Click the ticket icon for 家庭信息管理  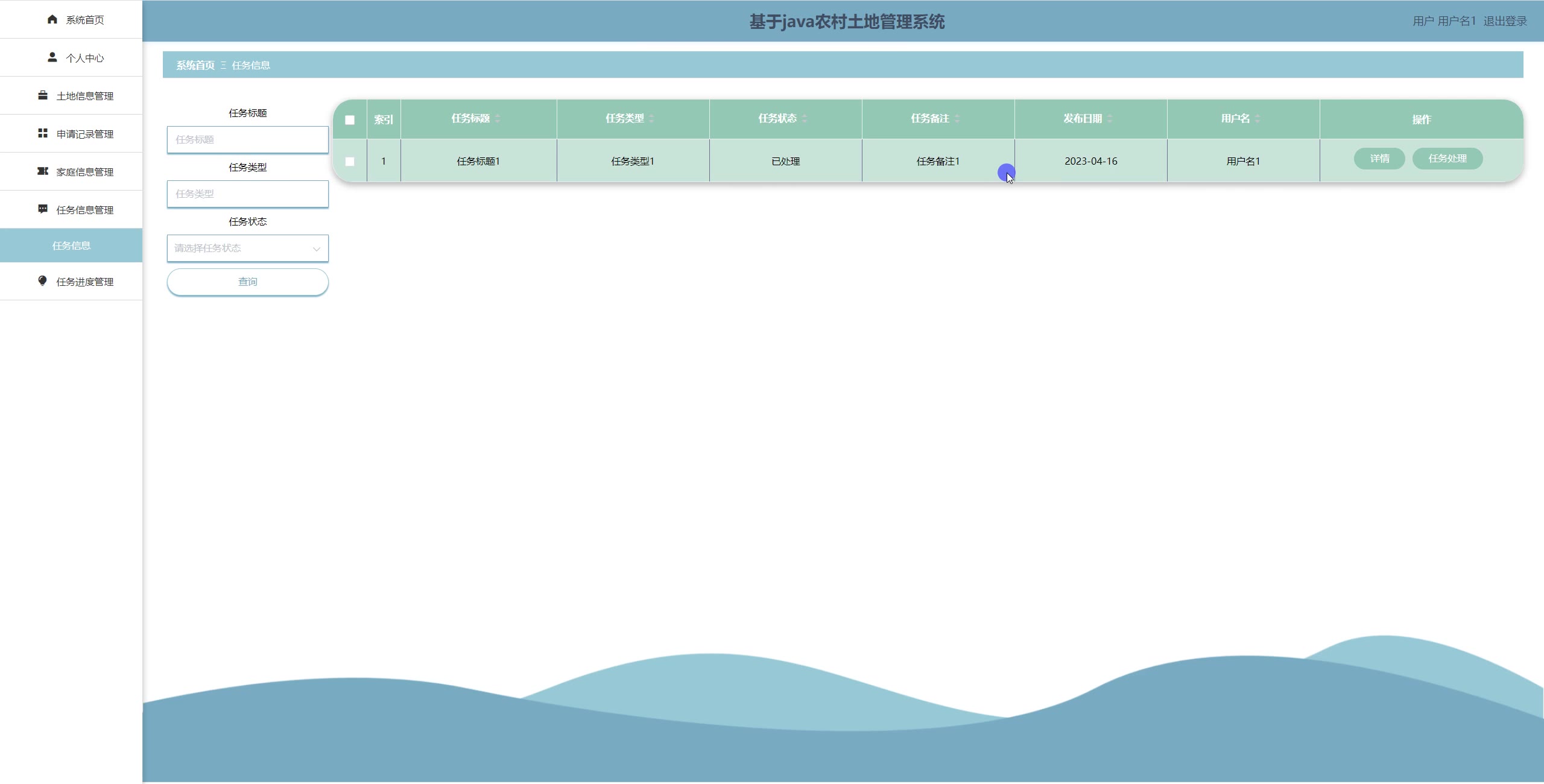(43, 171)
